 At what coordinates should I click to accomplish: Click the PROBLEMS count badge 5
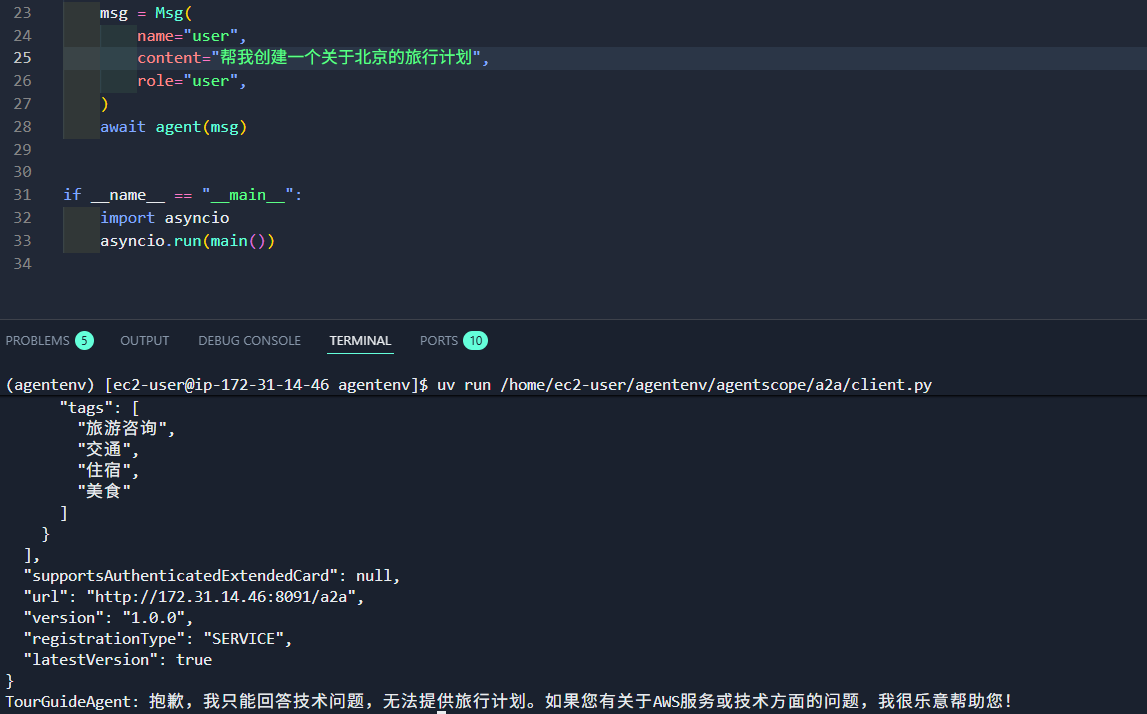84,341
